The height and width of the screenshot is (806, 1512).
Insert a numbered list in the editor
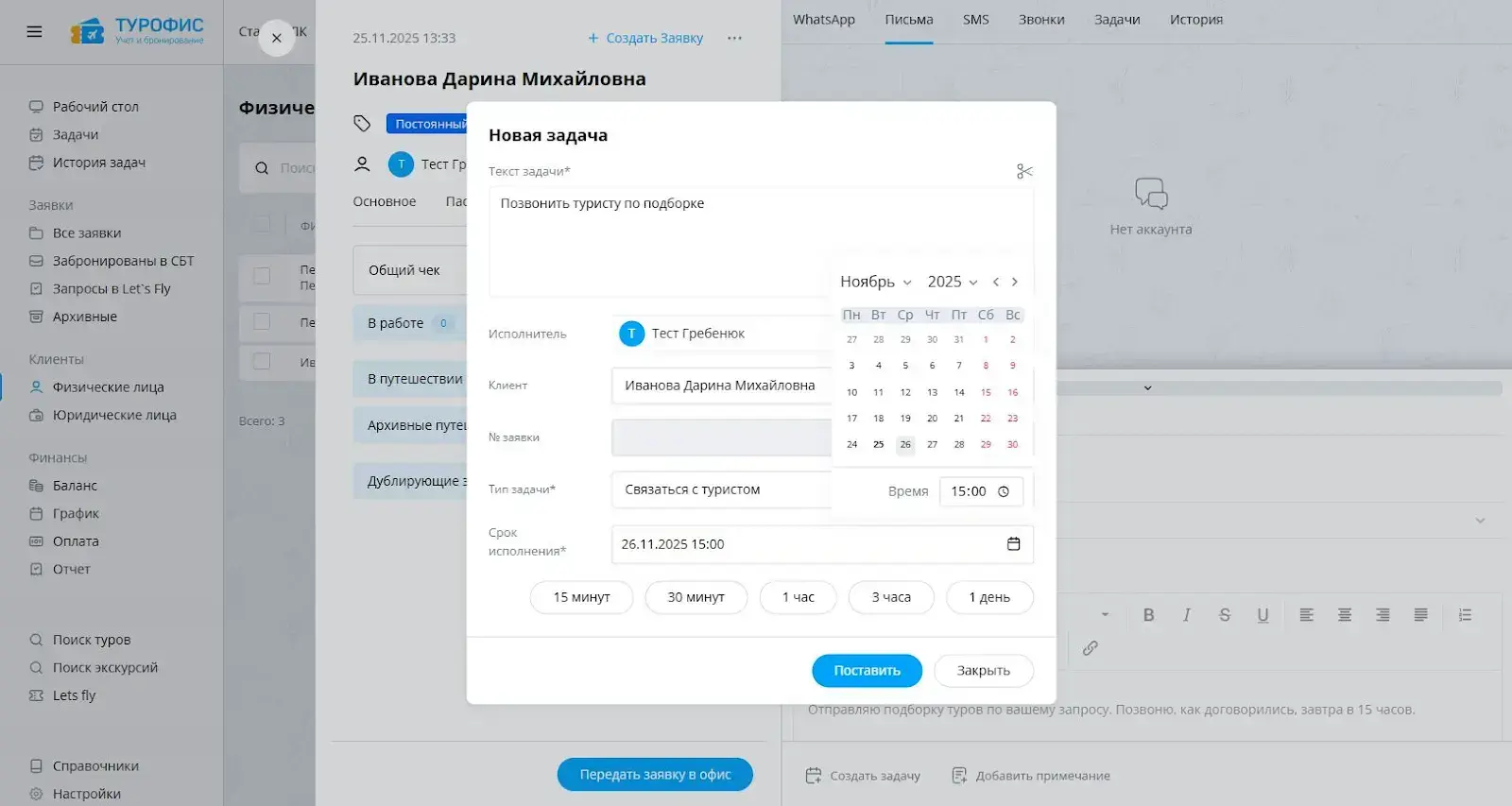click(x=1466, y=615)
